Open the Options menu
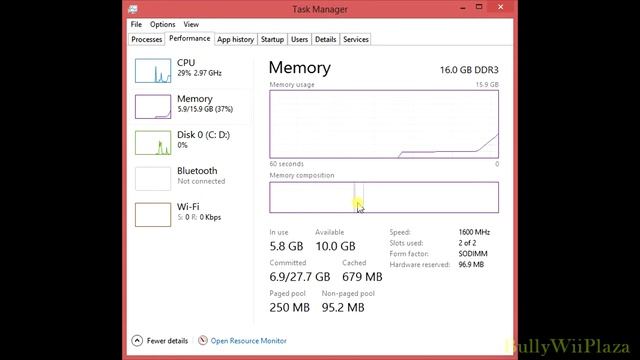 (162, 24)
